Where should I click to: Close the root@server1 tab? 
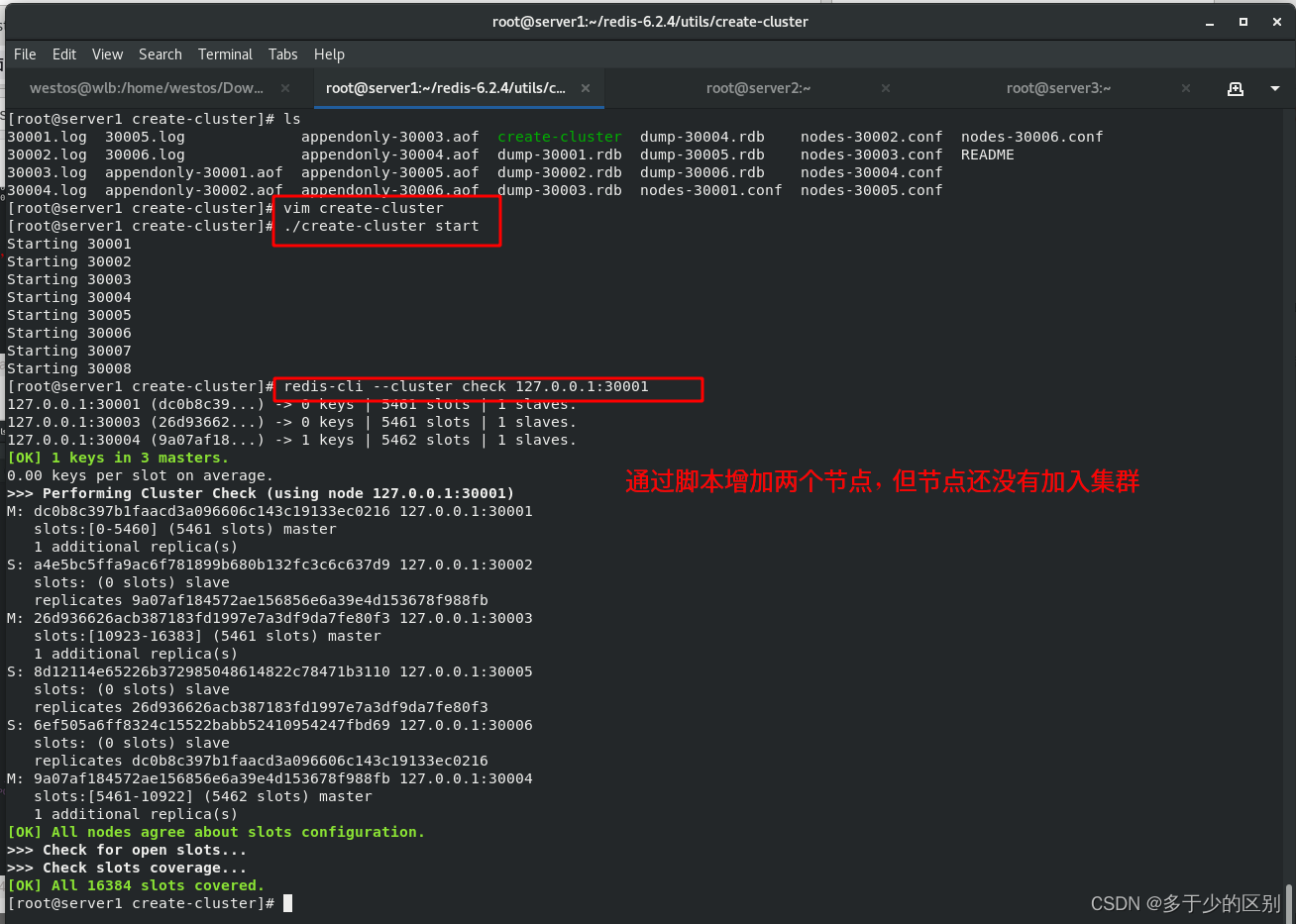[x=586, y=88]
